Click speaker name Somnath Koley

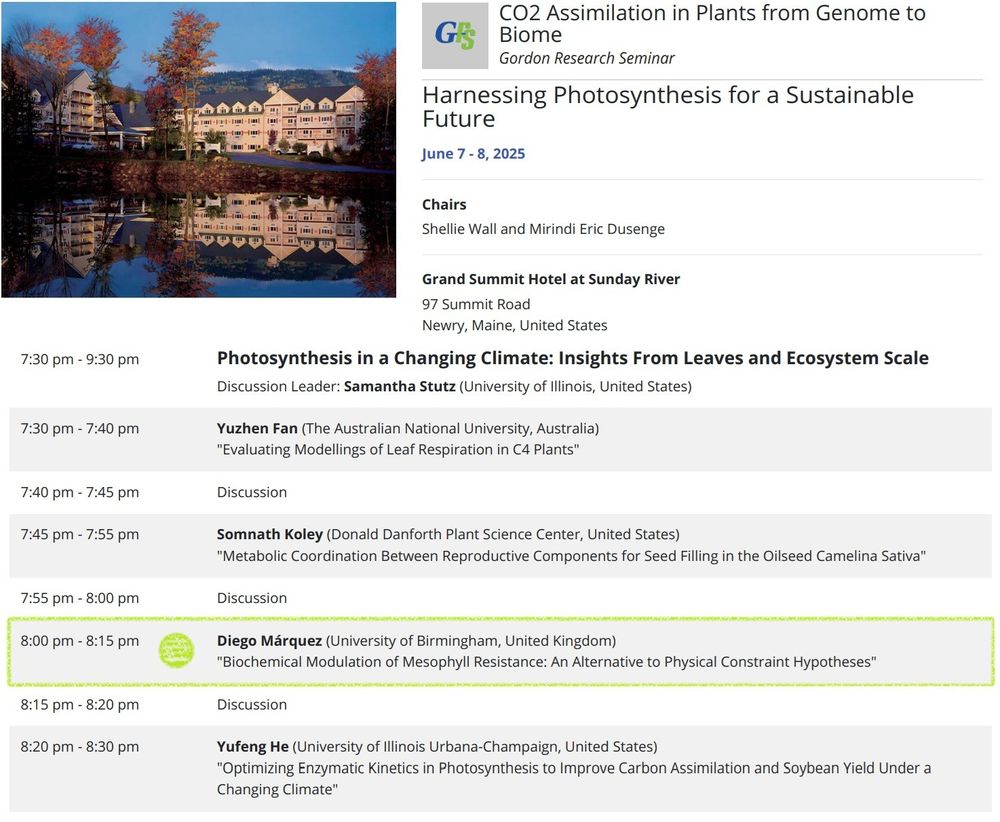(269, 534)
